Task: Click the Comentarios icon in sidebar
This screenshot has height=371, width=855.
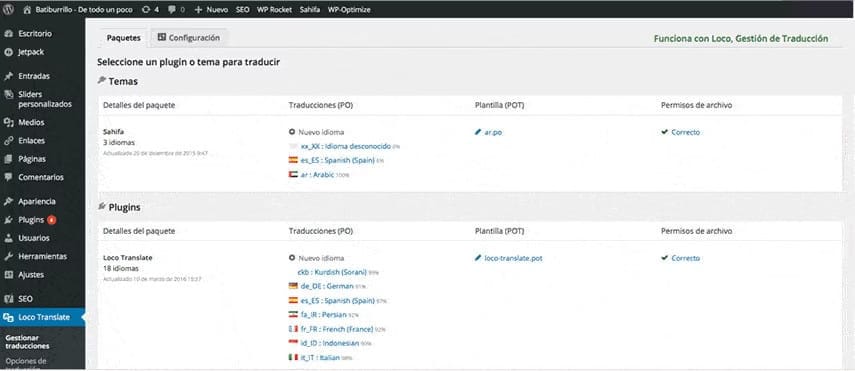Action: pos(8,177)
